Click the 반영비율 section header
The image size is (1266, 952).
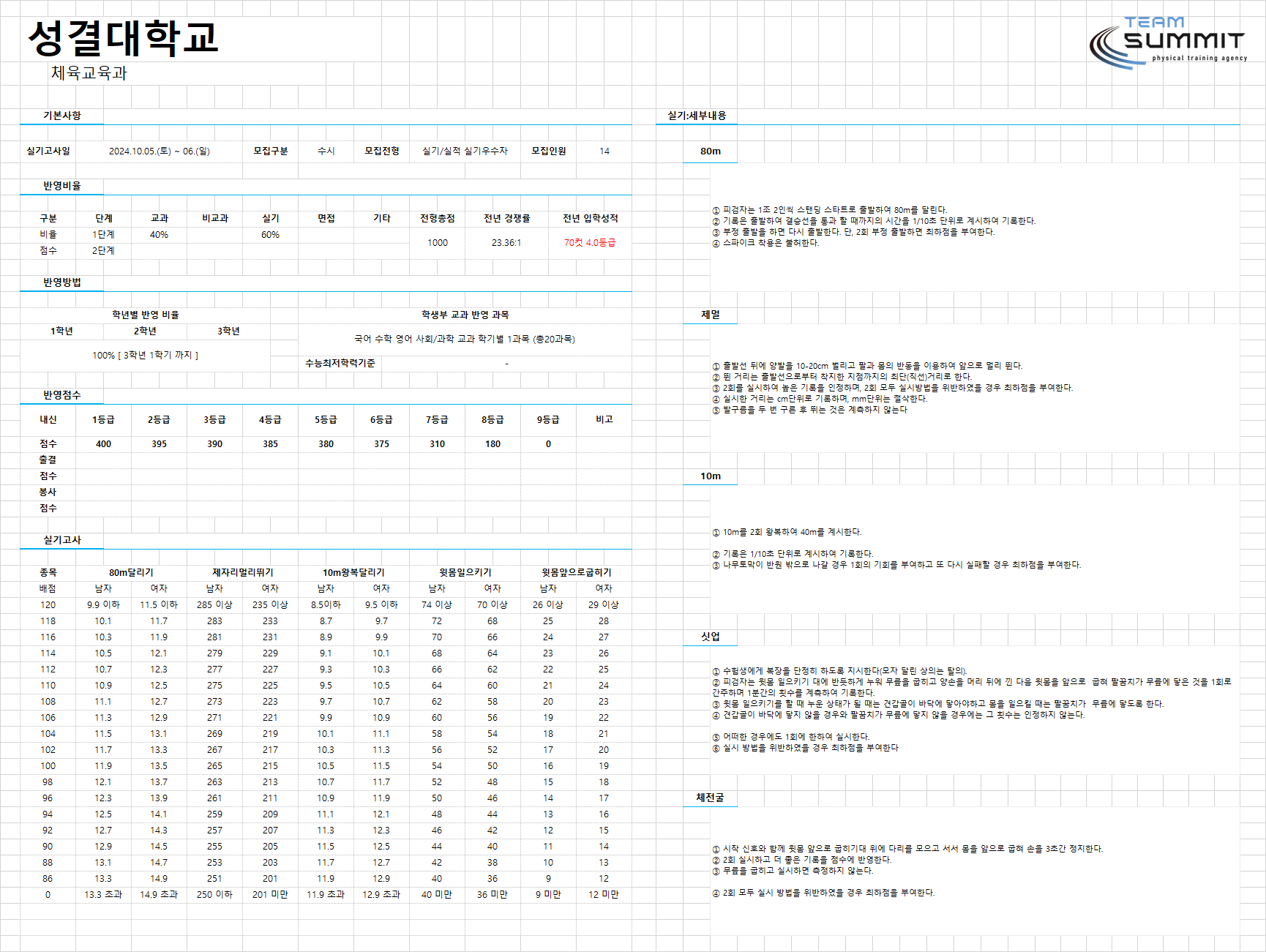coord(61,186)
